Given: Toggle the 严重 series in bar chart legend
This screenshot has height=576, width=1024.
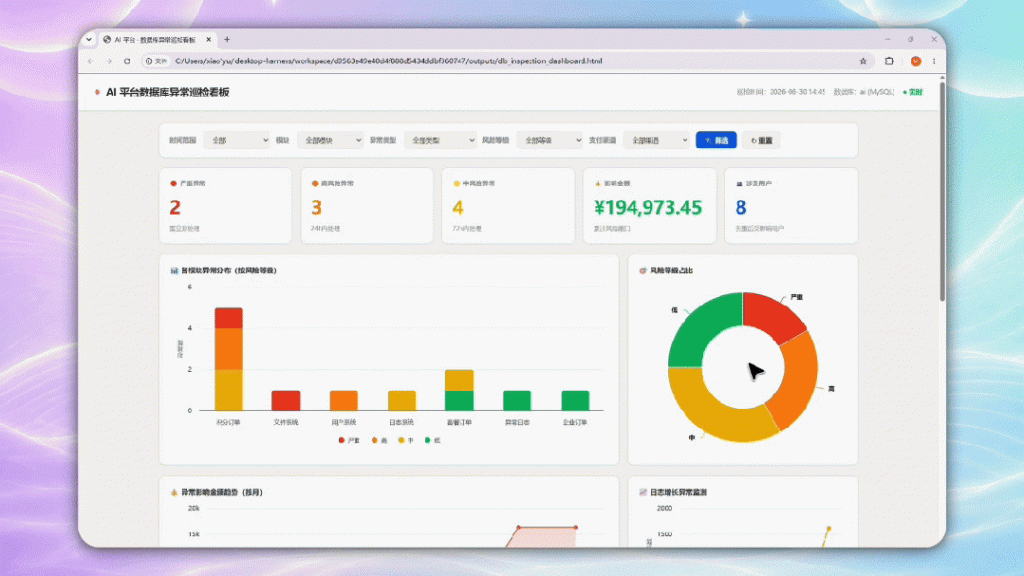Looking at the screenshot, I should tap(349, 440).
